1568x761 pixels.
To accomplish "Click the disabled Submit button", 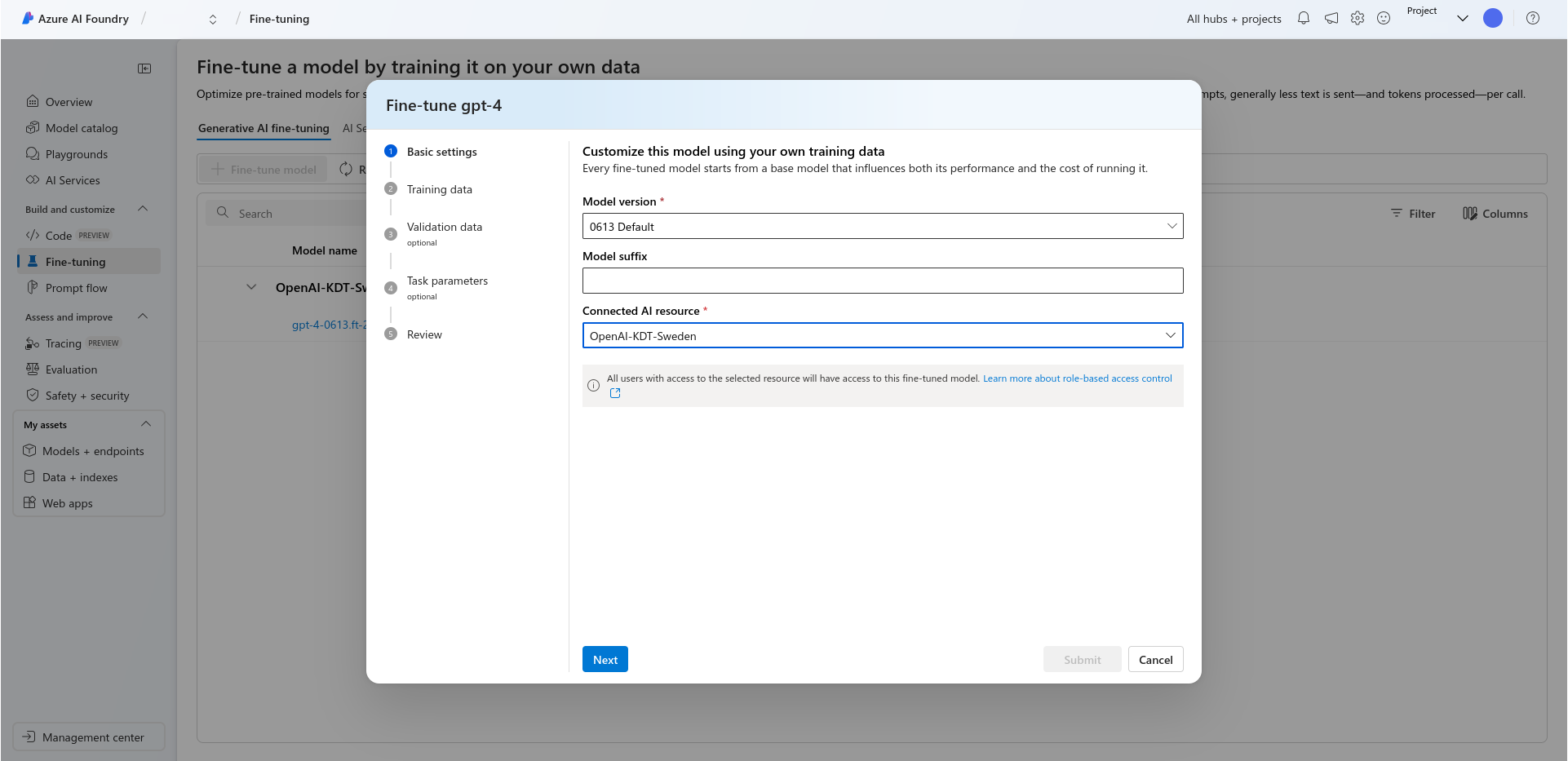I will click(1082, 659).
